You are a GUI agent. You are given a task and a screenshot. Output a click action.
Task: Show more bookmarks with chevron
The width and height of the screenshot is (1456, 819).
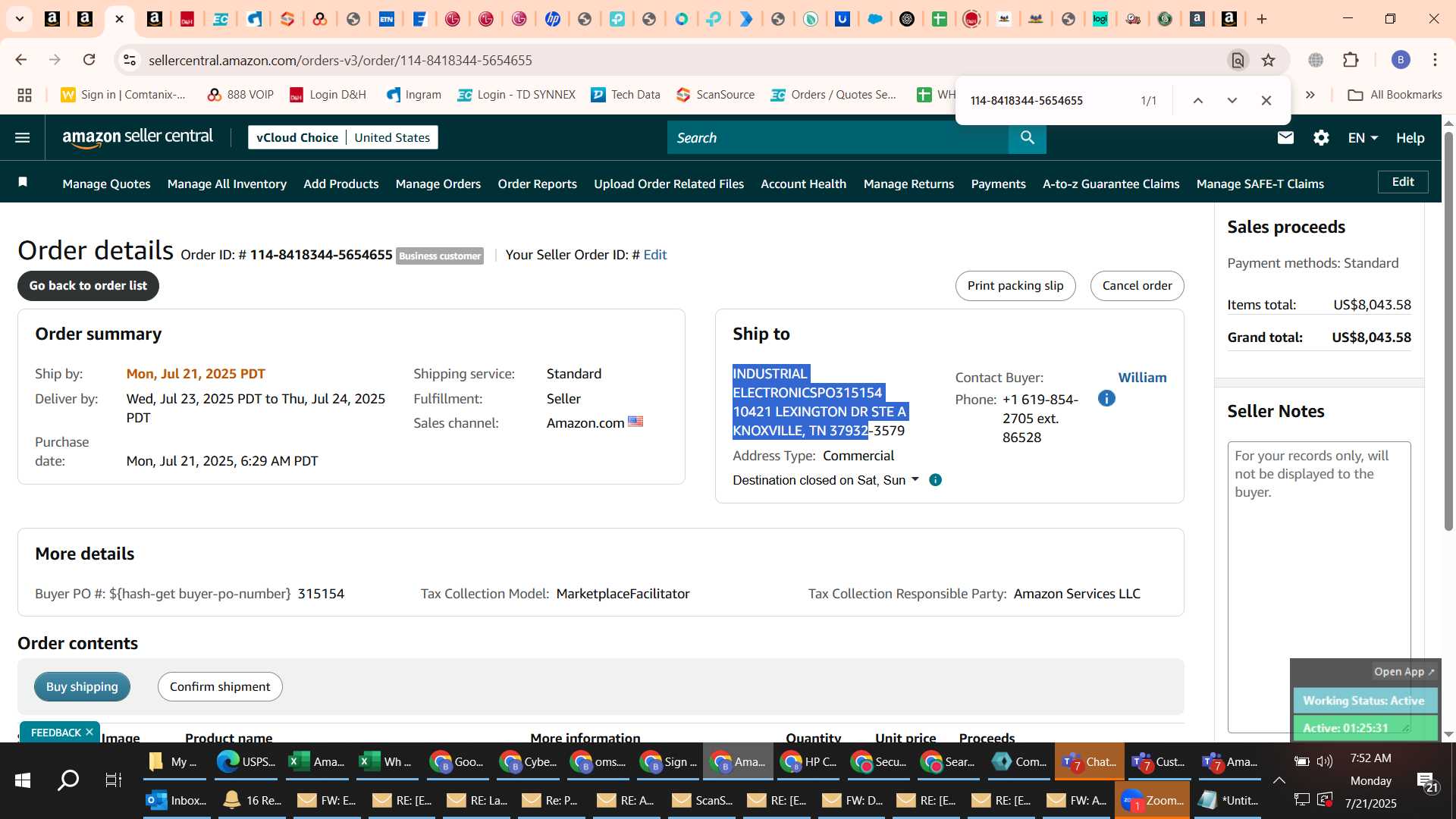coord(1310,95)
